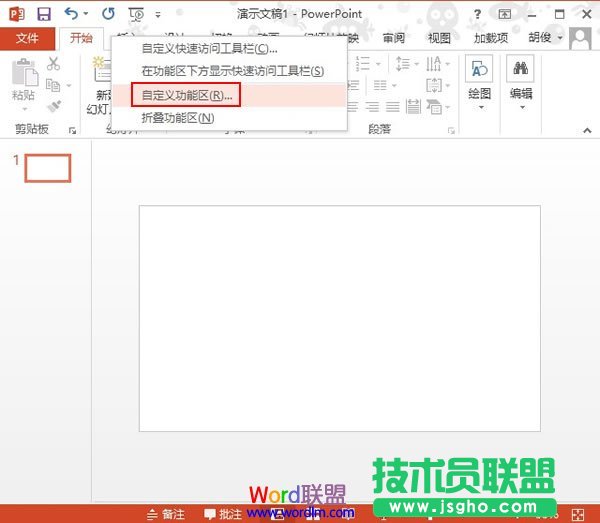Open the 胡俊 user account dropdown
The height and width of the screenshot is (523, 600).
pos(546,37)
